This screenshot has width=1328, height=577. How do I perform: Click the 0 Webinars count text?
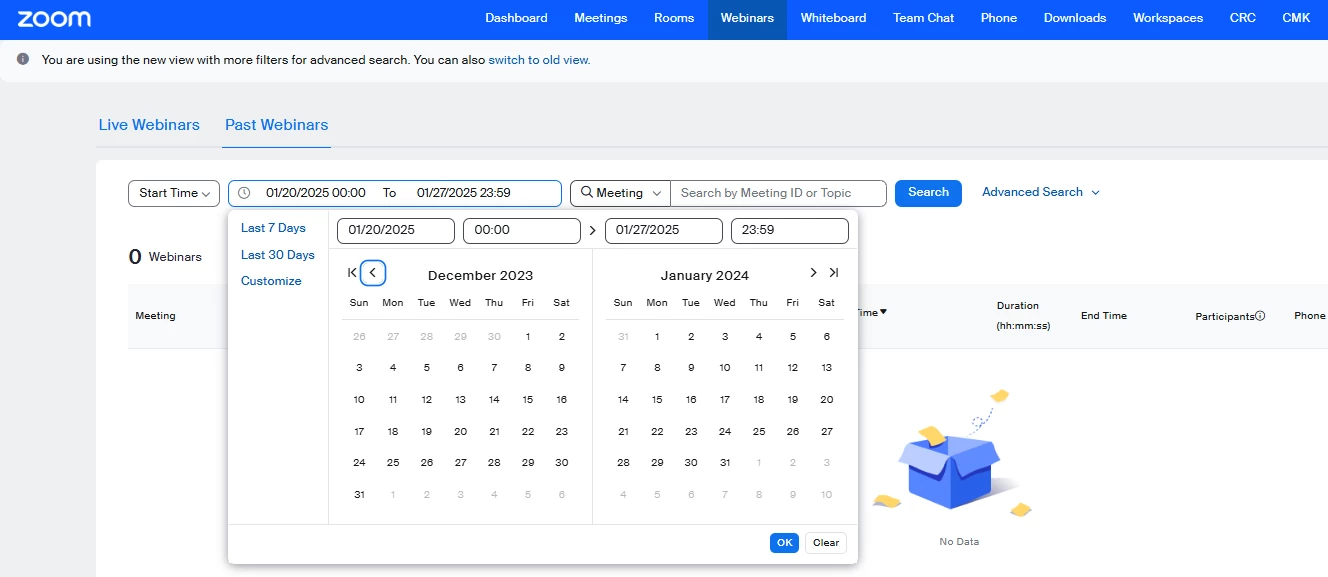(x=165, y=257)
